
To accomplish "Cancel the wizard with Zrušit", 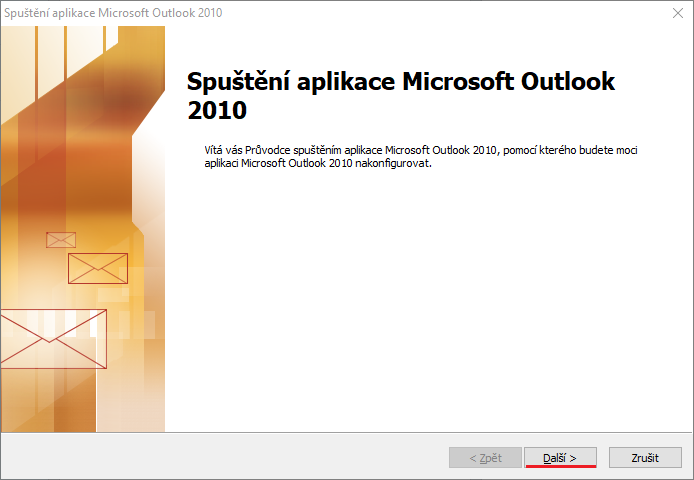I will point(645,457).
